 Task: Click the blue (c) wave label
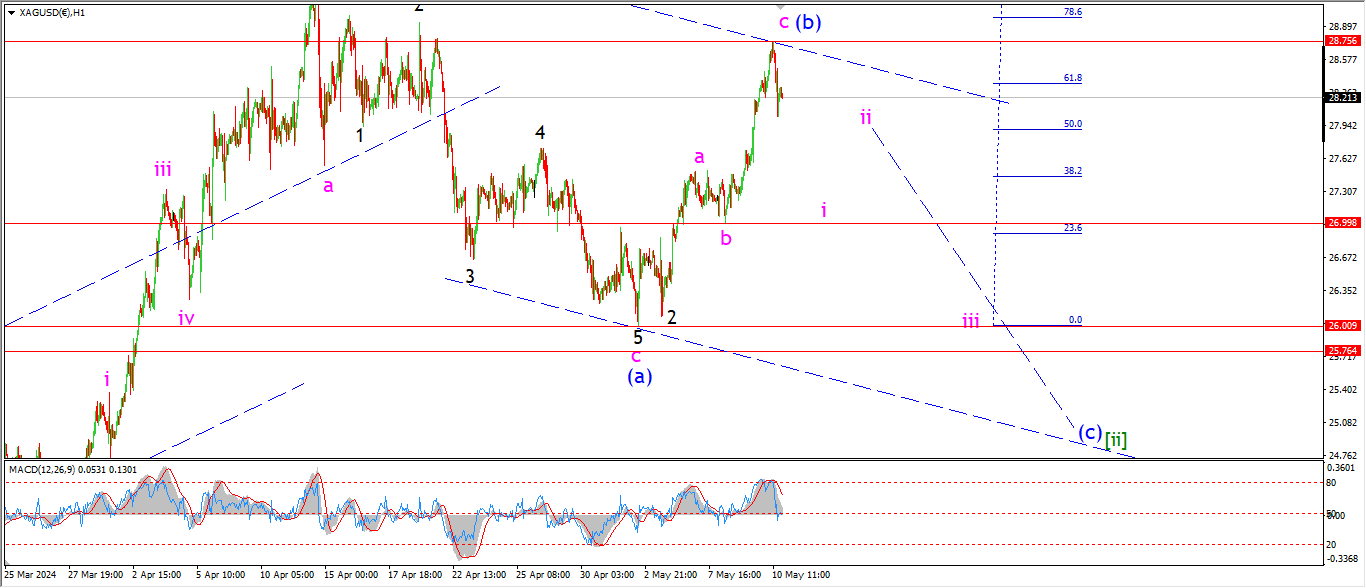(1090, 434)
